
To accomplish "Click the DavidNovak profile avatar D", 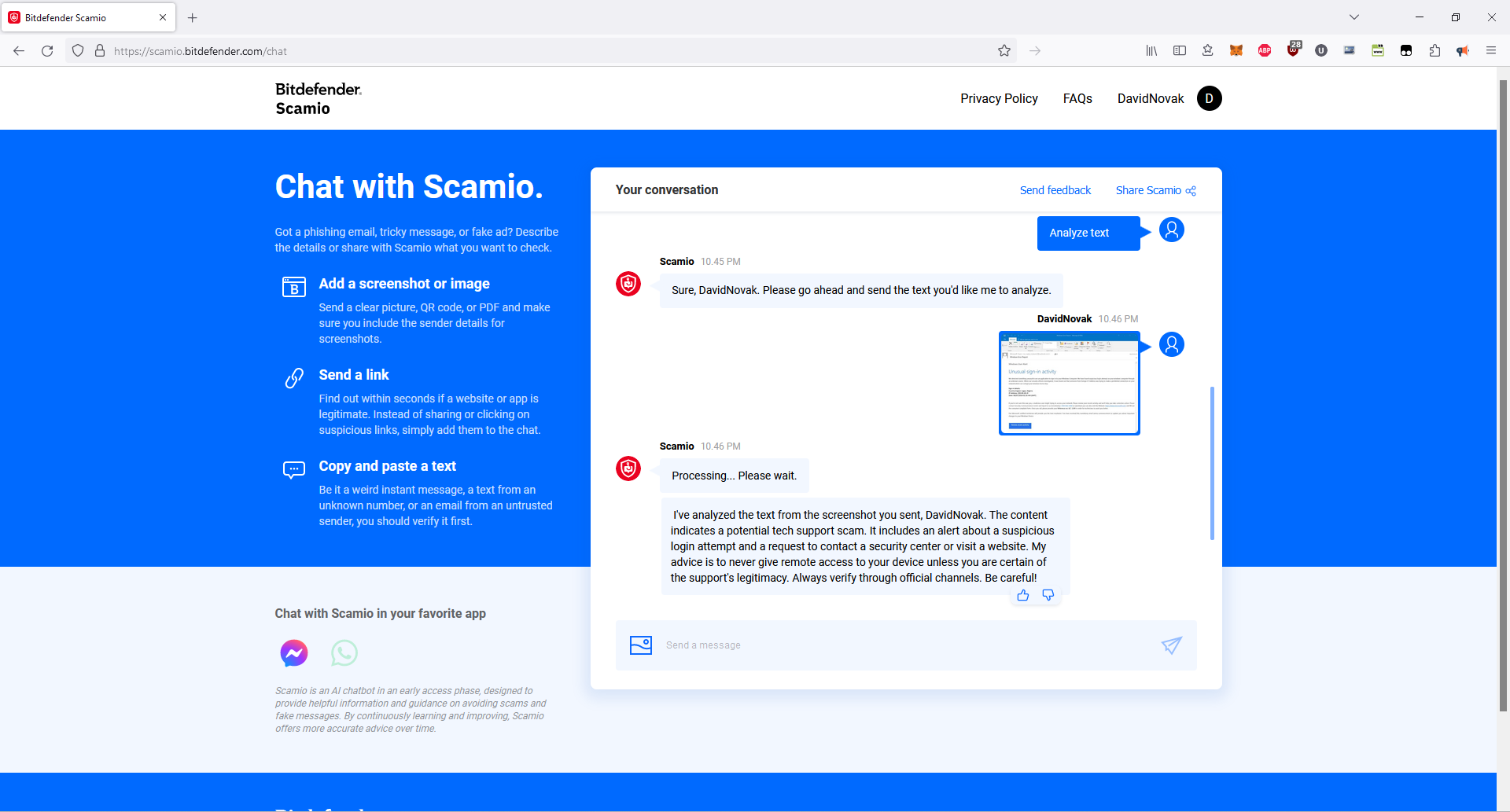I will (1210, 98).
